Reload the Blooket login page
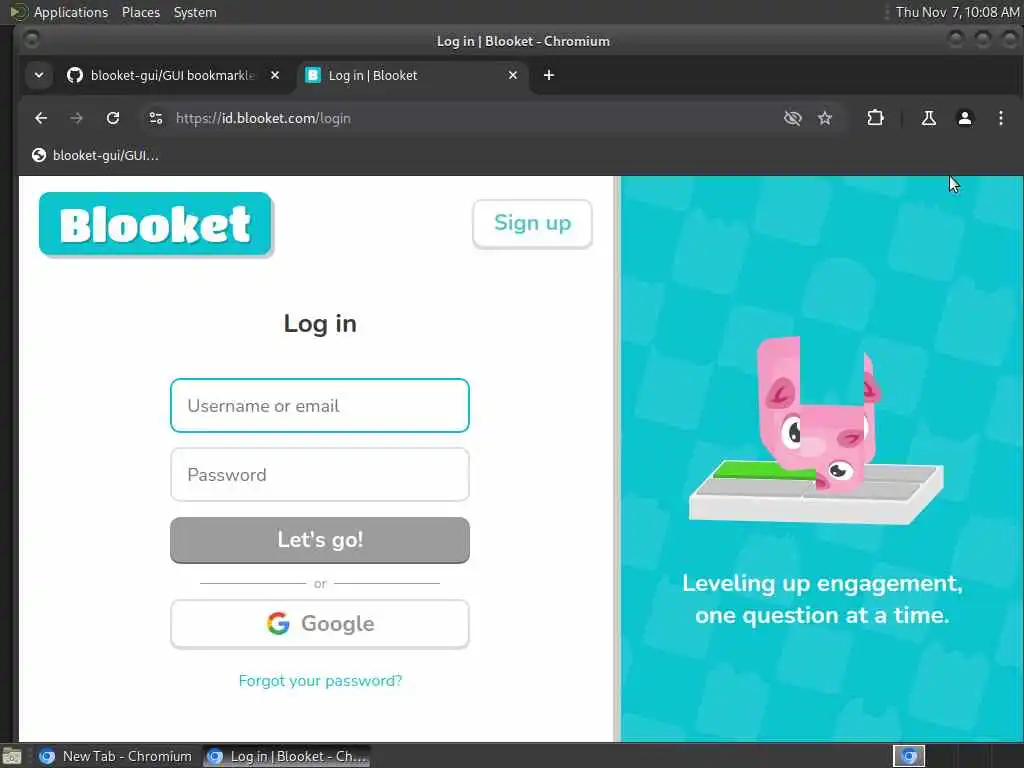 [x=113, y=118]
